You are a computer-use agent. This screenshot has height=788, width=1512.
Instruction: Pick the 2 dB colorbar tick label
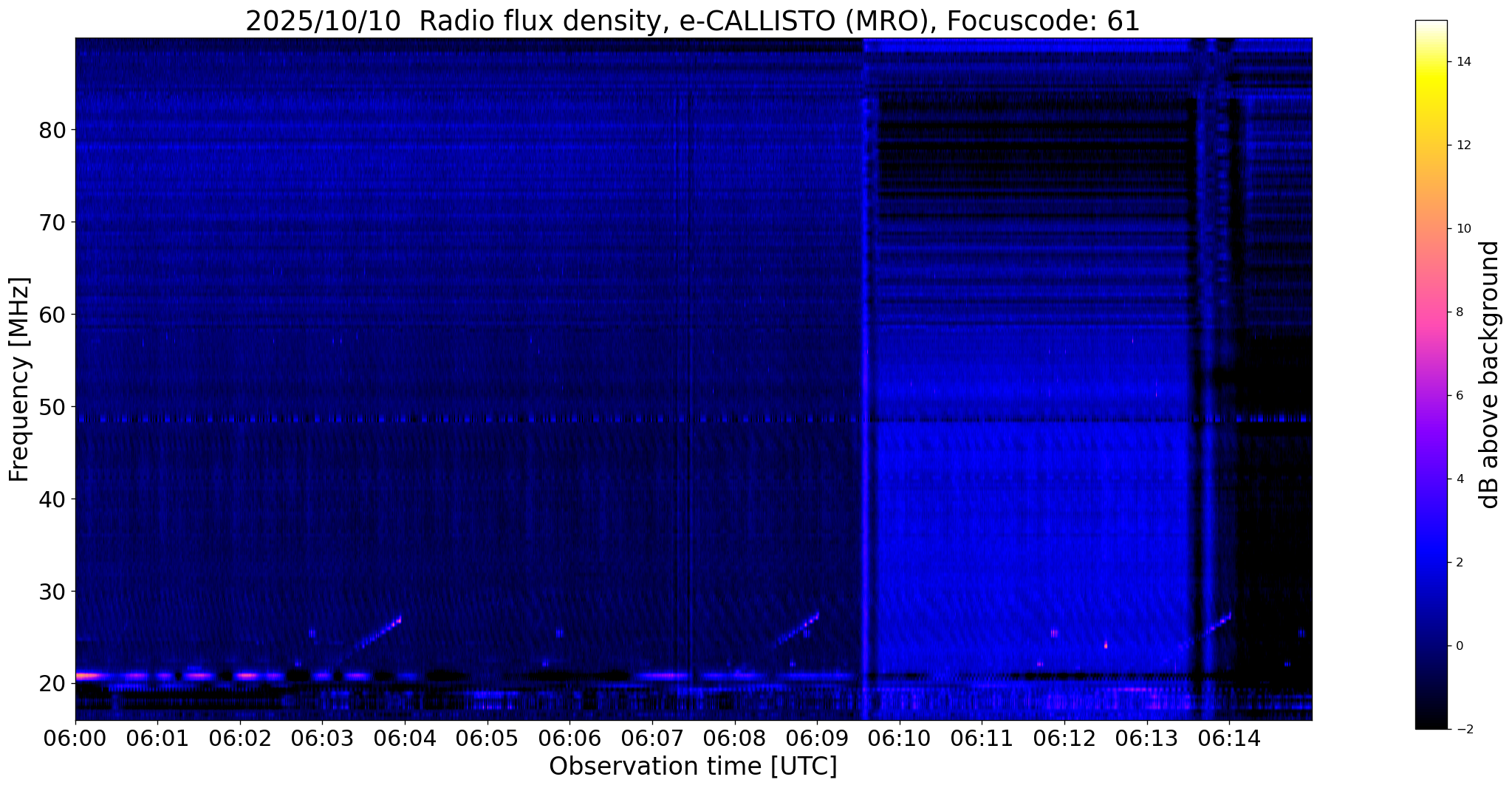coord(1459,563)
